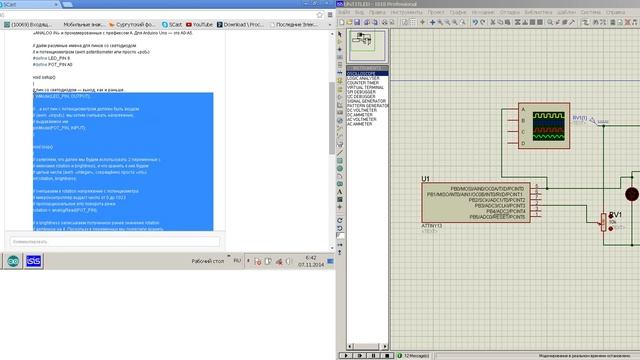Choose the 2D text 'A' tool
Screen dimensions: 640x360
[x=340, y=191]
